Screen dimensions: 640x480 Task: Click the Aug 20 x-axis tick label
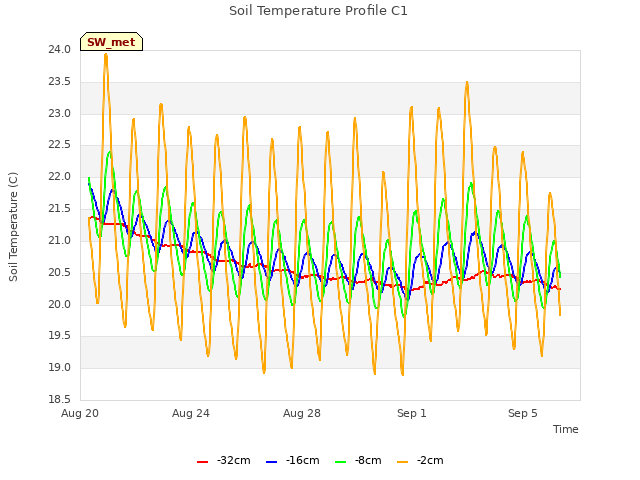pyautogui.click(x=80, y=413)
